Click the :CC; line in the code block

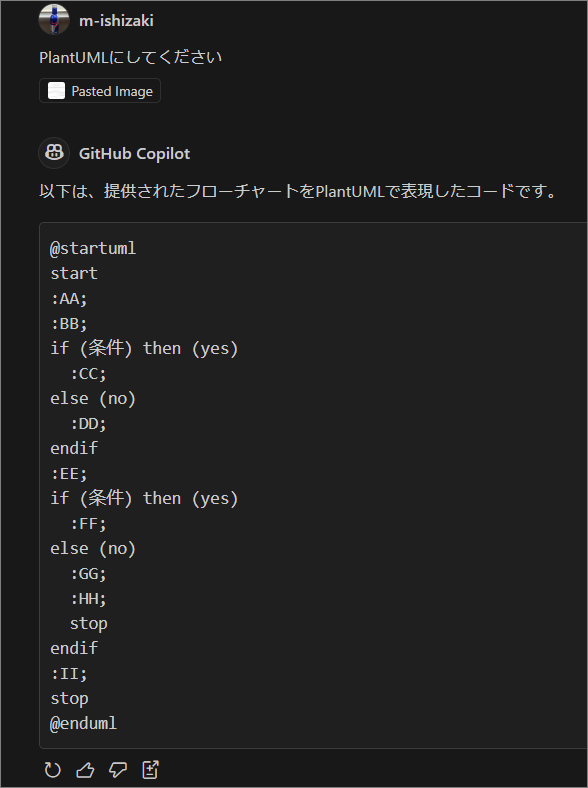[x=88, y=374]
